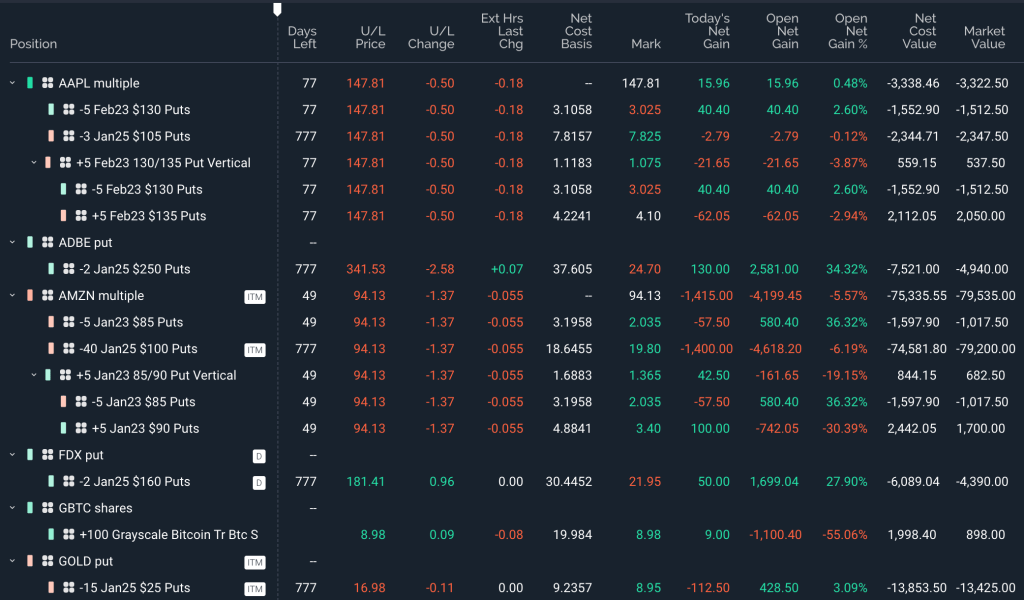1024x600 pixels.
Task: Collapse the FDX put group
Action: [x=13, y=455]
